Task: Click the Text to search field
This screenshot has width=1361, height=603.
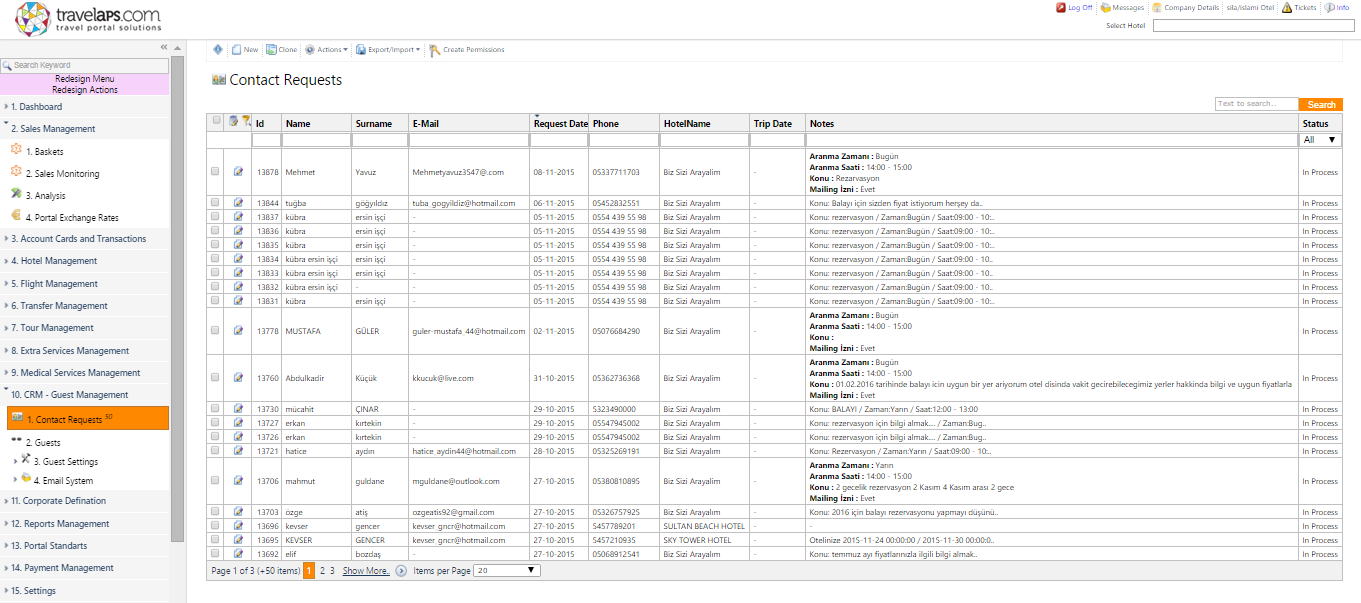Action: tap(1257, 104)
